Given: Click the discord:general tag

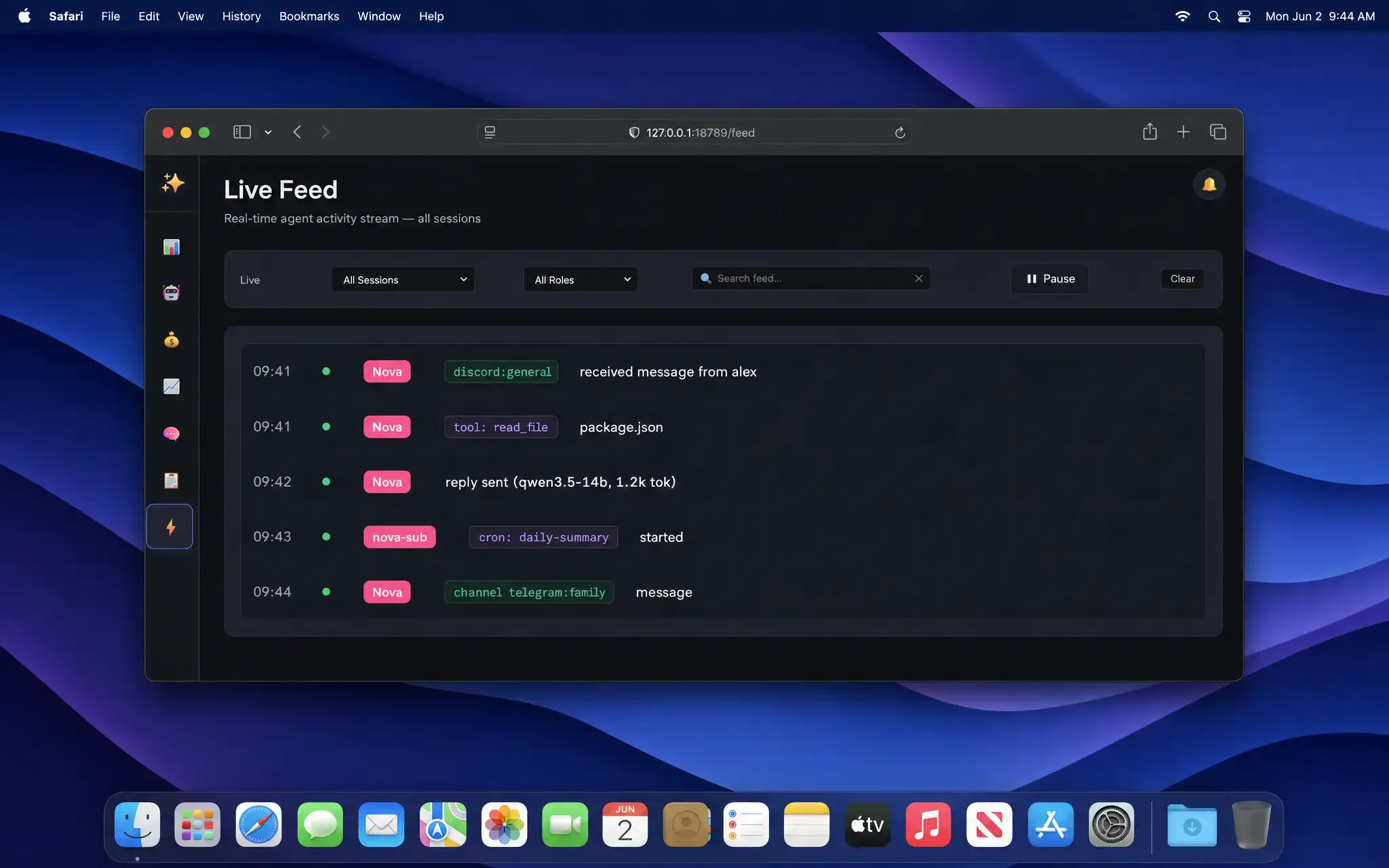Looking at the screenshot, I should (x=501, y=372).
